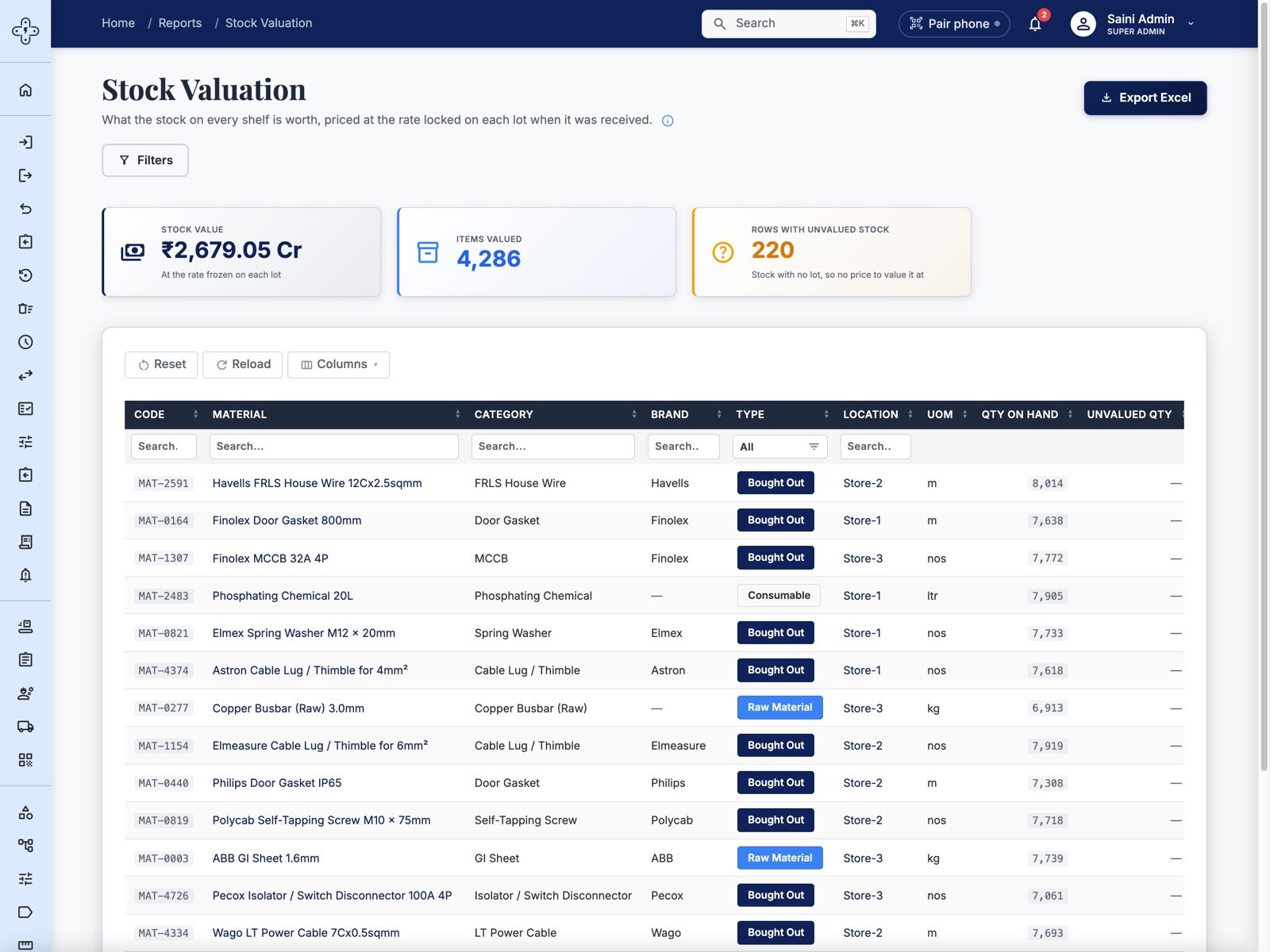
Task: Click the info icon beside the page description
Action: click(x=668, y=121)
